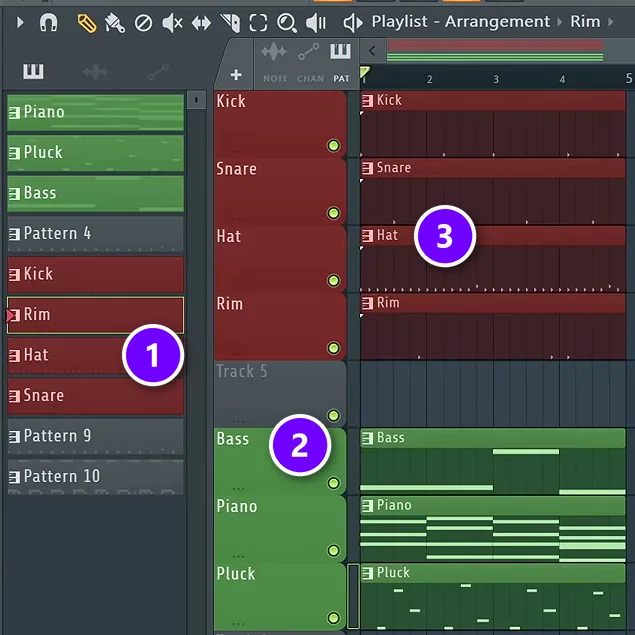Click the Rim breadcrumb in title
Screen dimensions: 635x635
(x=585, y=21)
